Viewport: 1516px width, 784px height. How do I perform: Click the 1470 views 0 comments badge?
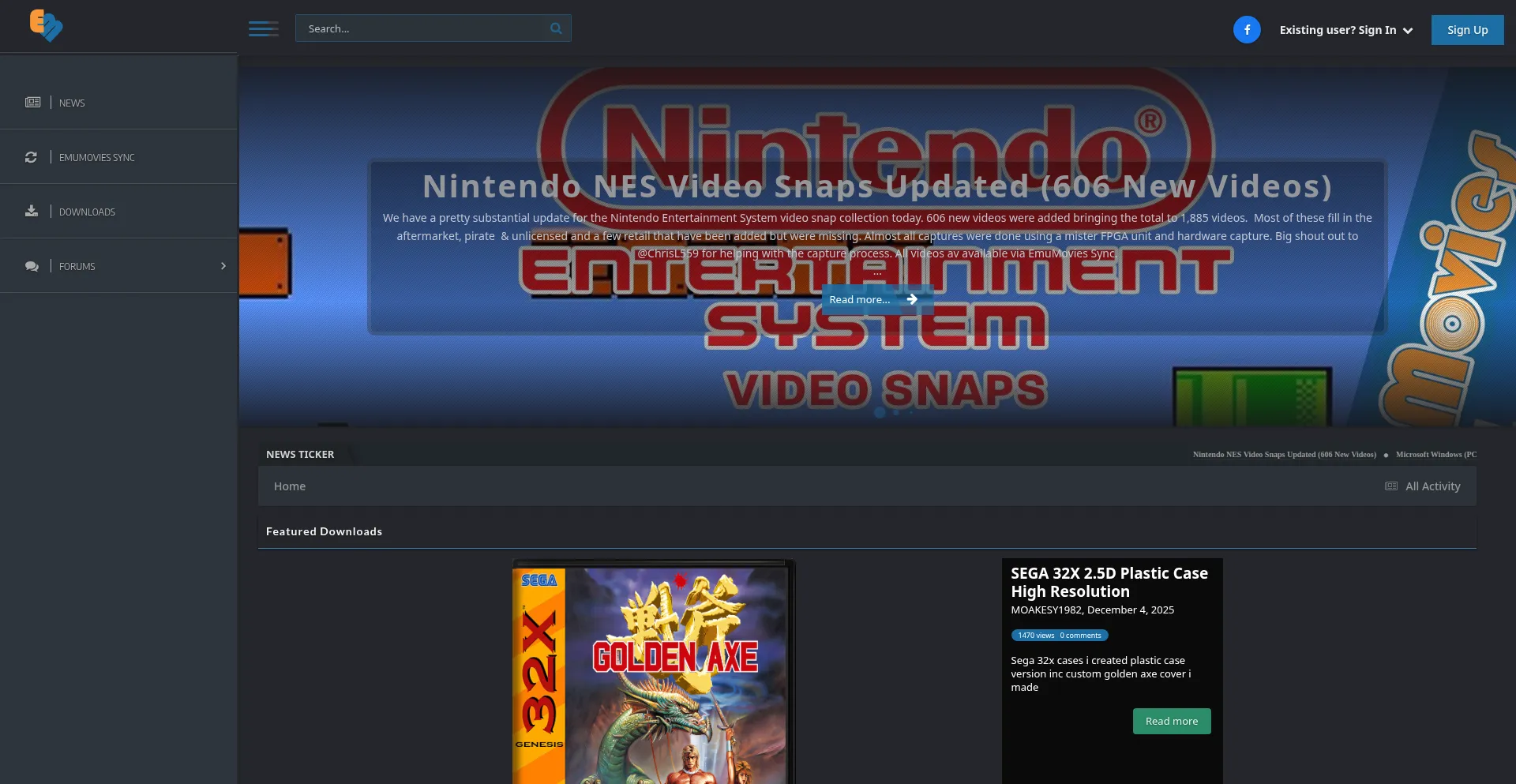(x=1059, y=636)
